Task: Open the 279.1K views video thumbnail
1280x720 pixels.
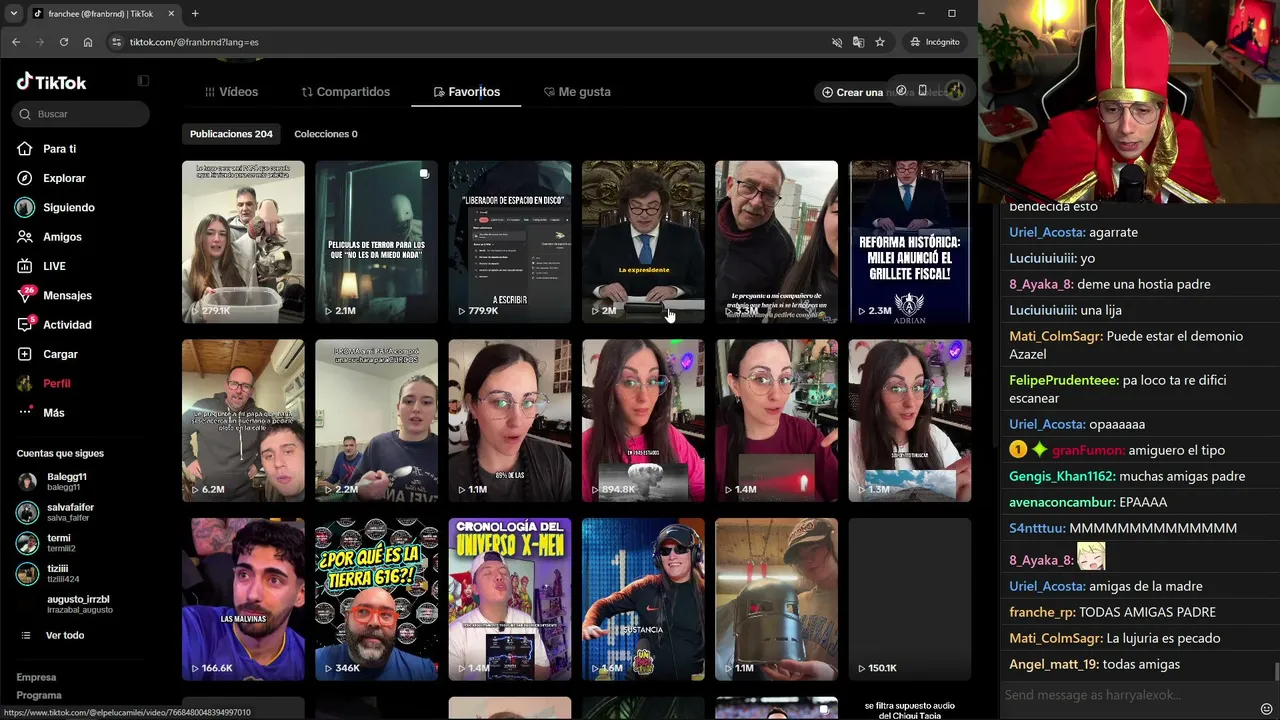Action: pyautogui.click(x=243, y=242)
